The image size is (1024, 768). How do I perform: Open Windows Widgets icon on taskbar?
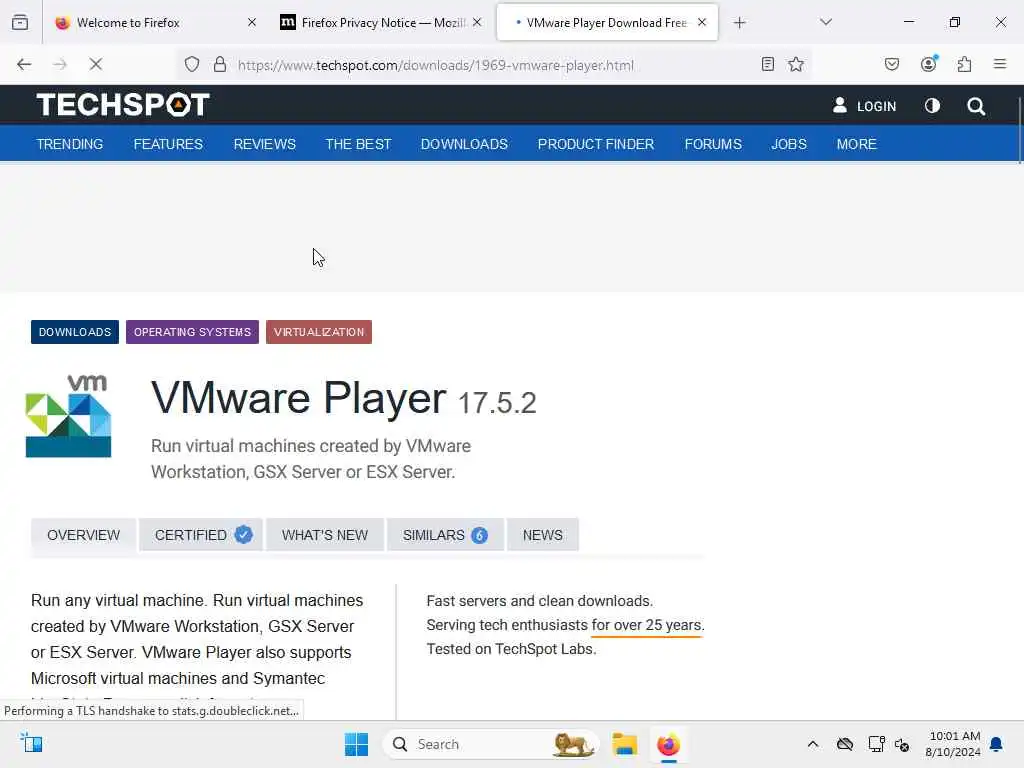pos(31,743)
